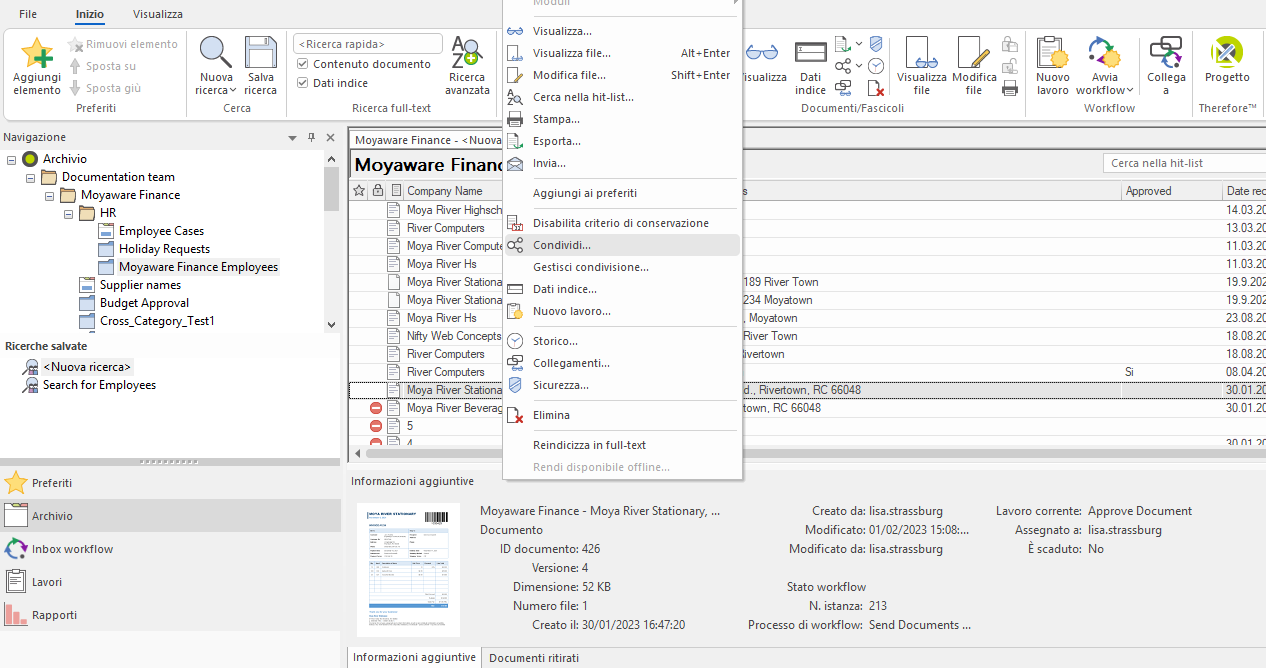Choose Condividi... from the context menu

click(561, 245)
